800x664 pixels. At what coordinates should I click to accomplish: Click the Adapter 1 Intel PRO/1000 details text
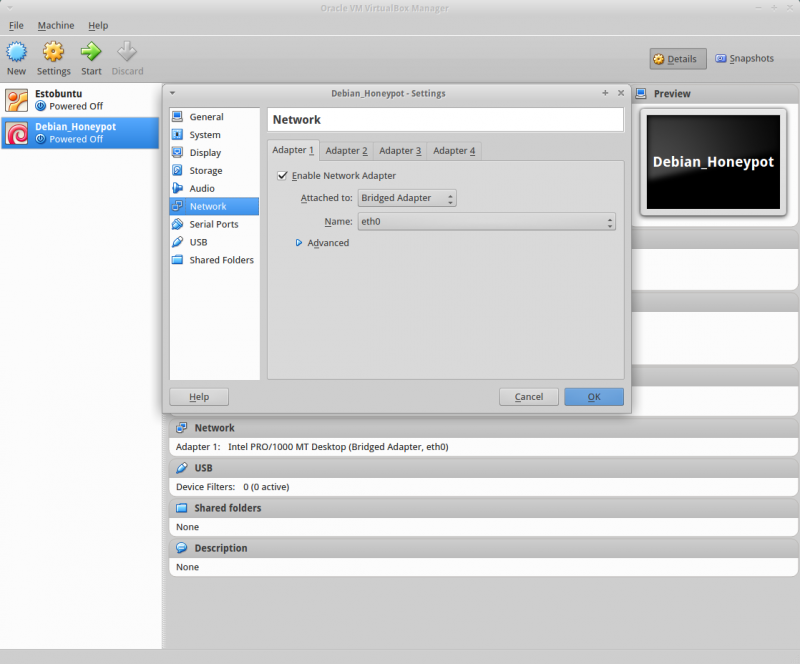pyautogui.click(x=312, y=447)
